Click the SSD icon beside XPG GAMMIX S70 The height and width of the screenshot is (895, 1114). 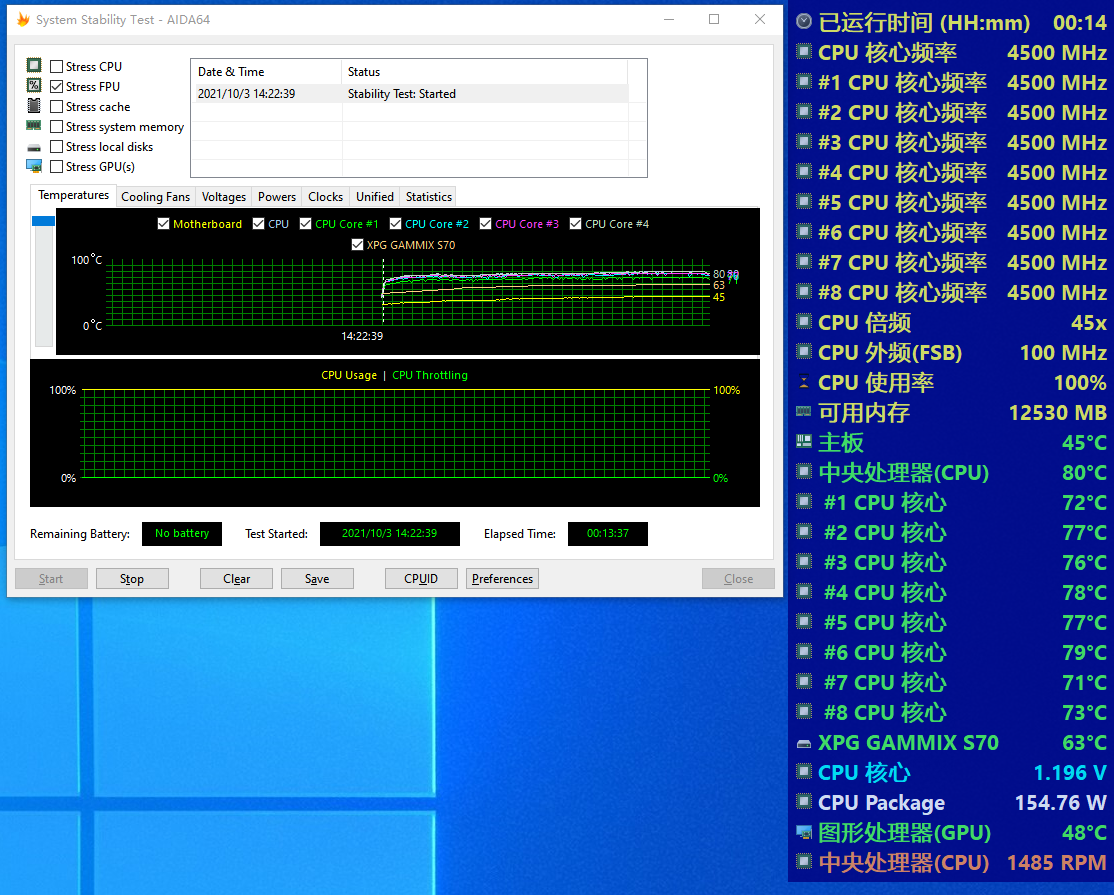pos(804,743)
